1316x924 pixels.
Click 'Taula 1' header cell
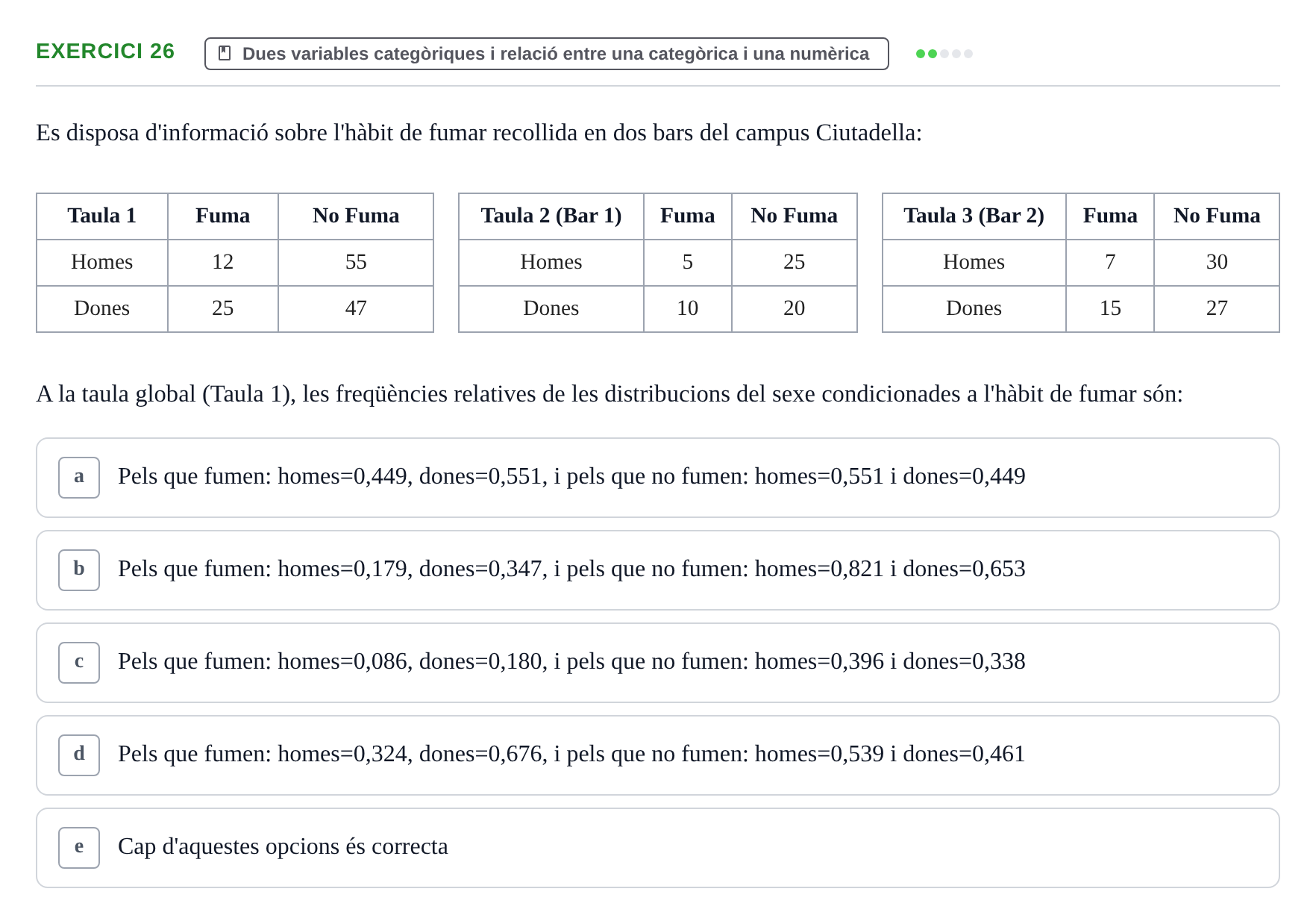point(102,216)
